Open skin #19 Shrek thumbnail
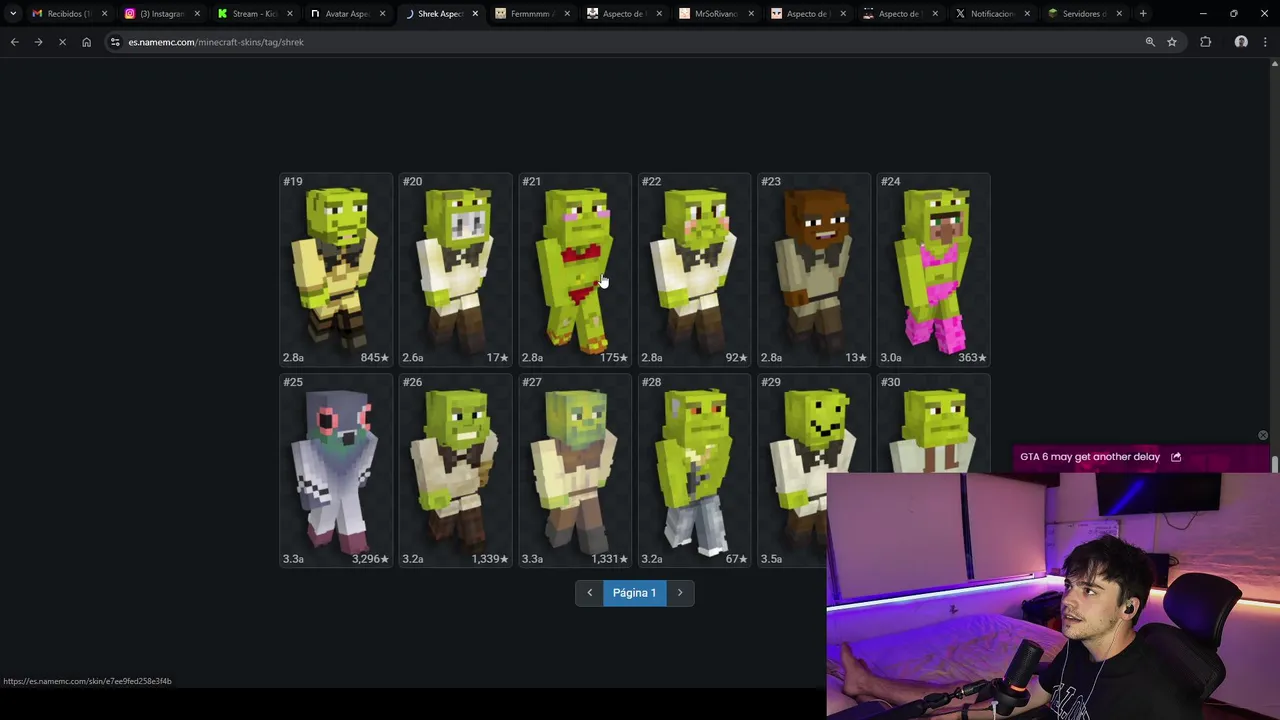 pos(336,270)
